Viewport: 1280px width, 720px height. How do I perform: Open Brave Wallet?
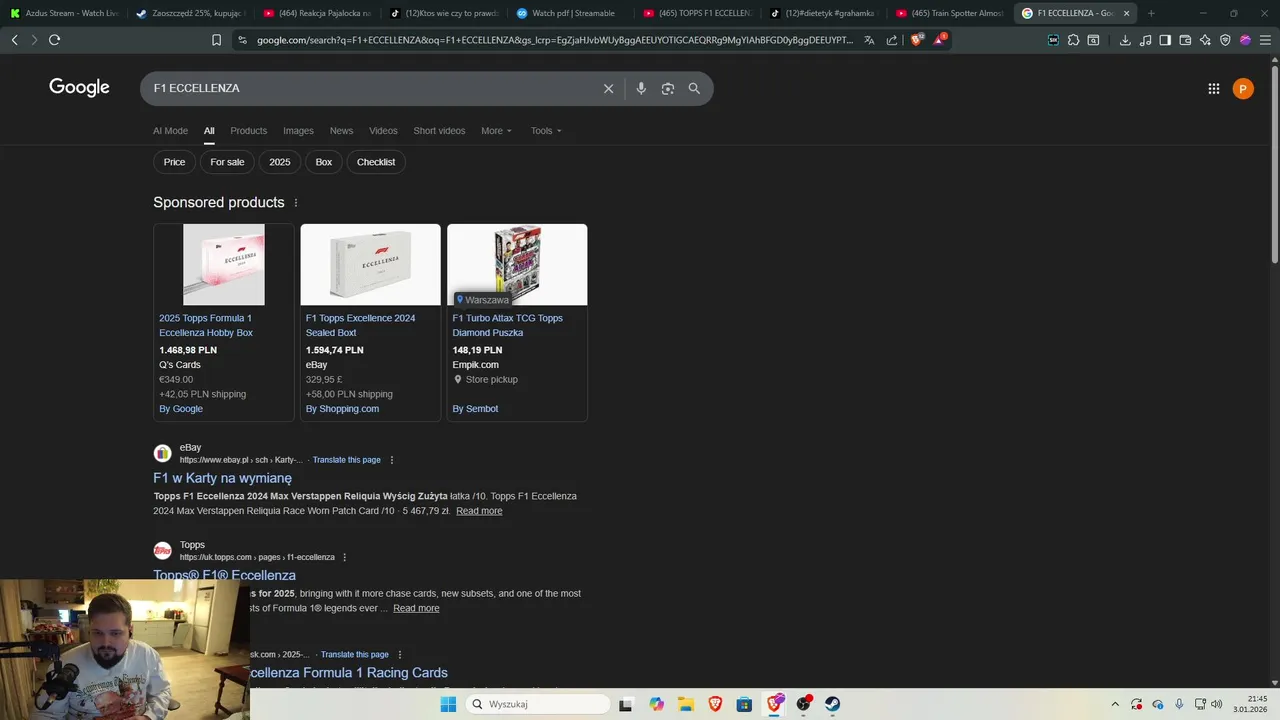click(x=1185, y=40)
